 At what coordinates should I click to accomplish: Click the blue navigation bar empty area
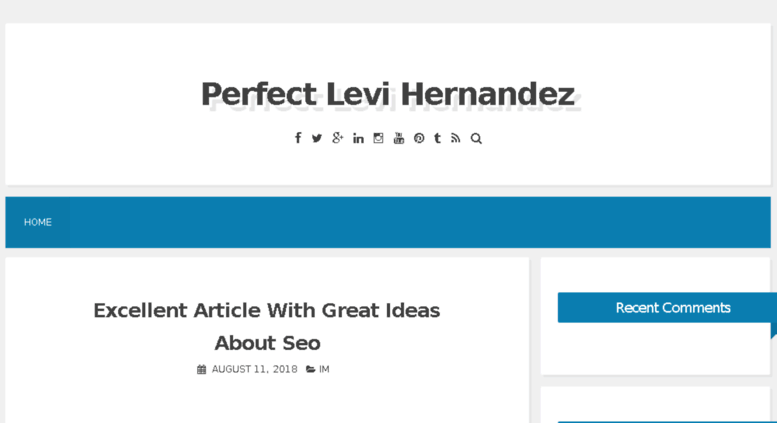coord(420,222)
